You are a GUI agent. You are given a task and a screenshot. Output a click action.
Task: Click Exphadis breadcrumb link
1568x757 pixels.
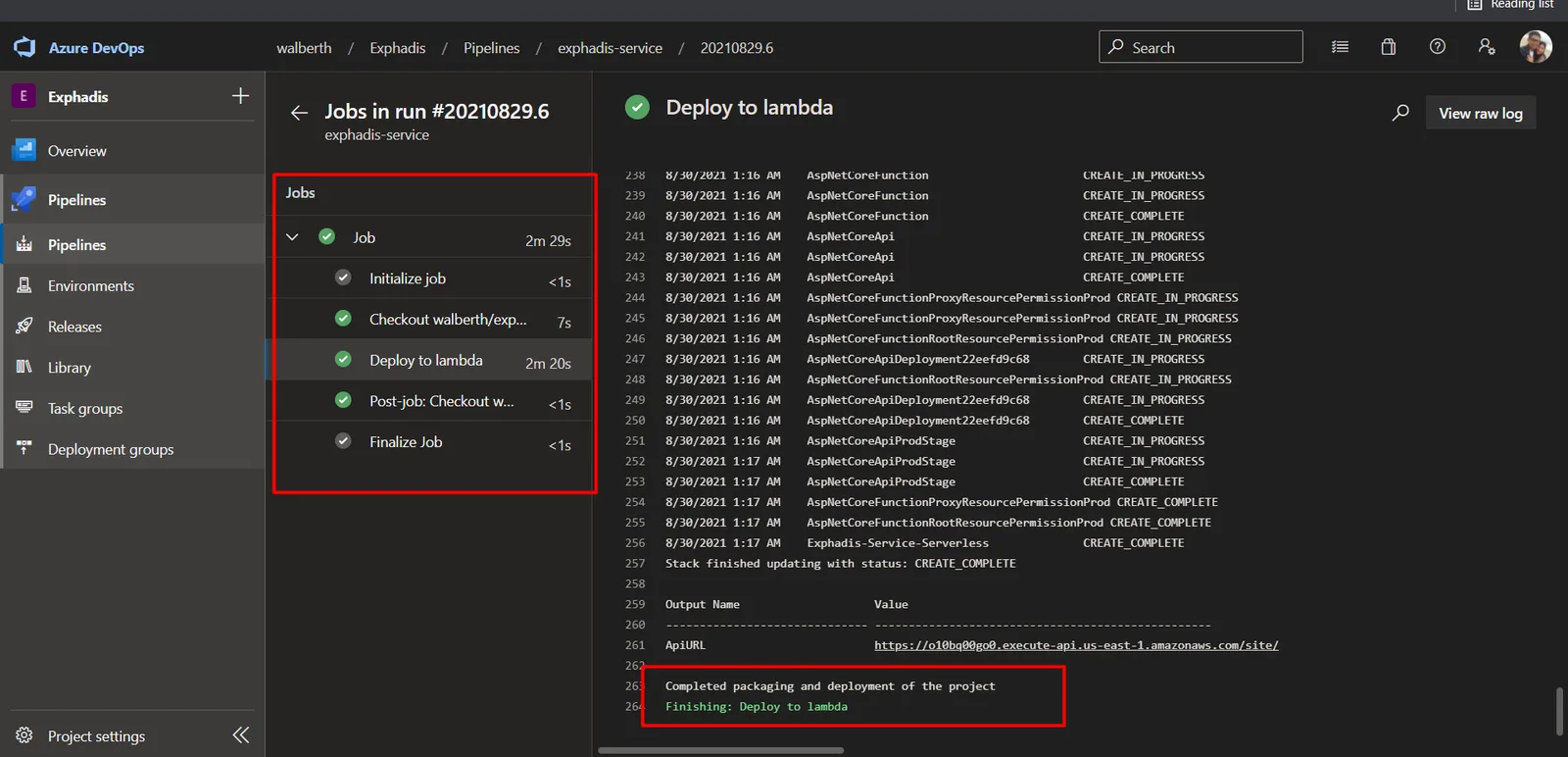tap(397, 47)
